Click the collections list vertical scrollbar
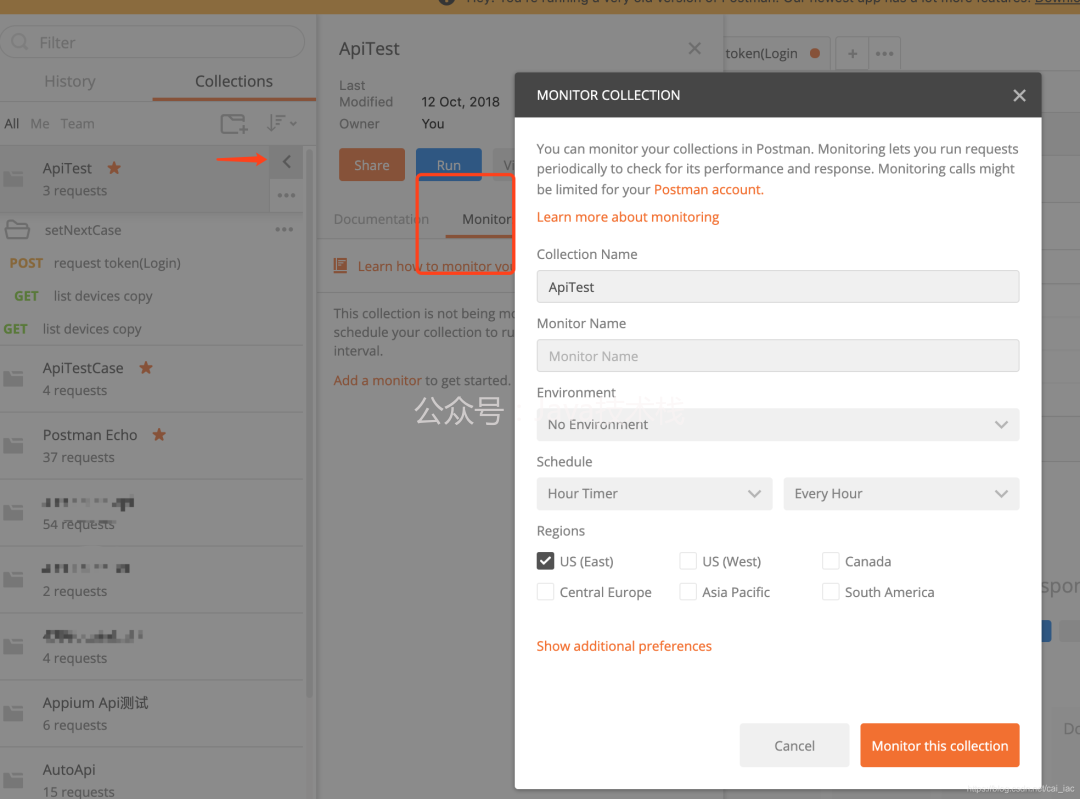The width and height of the screenshot is (1080, 799). click(x=309, y=424)
